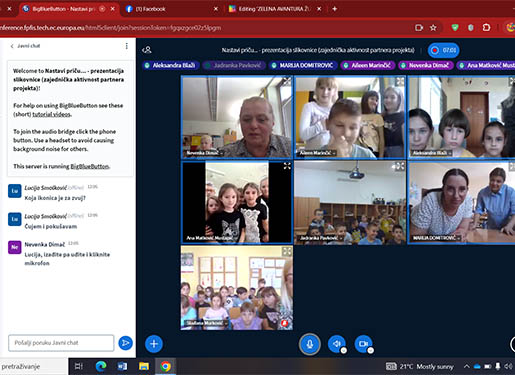Open the volume control tray icon

[508, 367]
